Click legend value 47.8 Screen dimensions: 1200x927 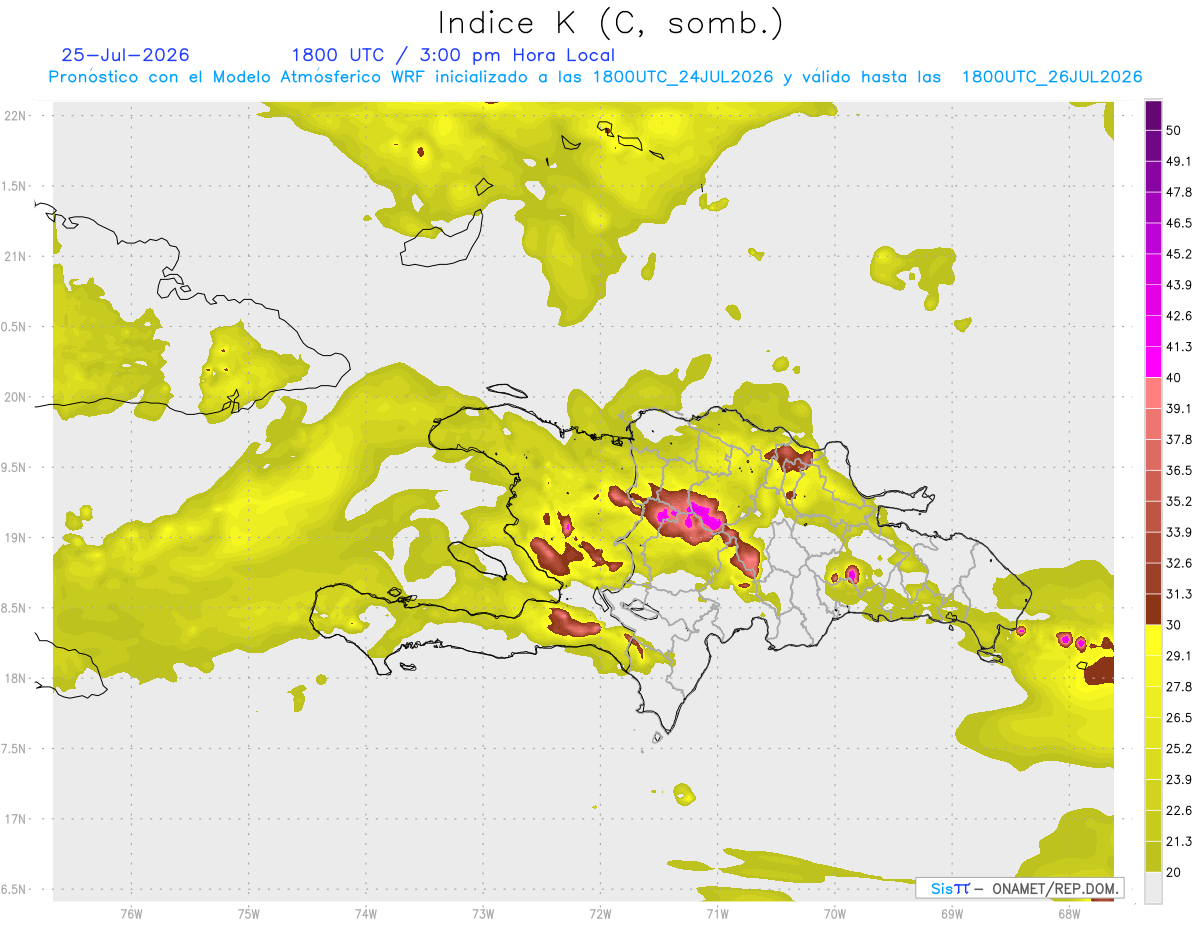[1179, 192]
